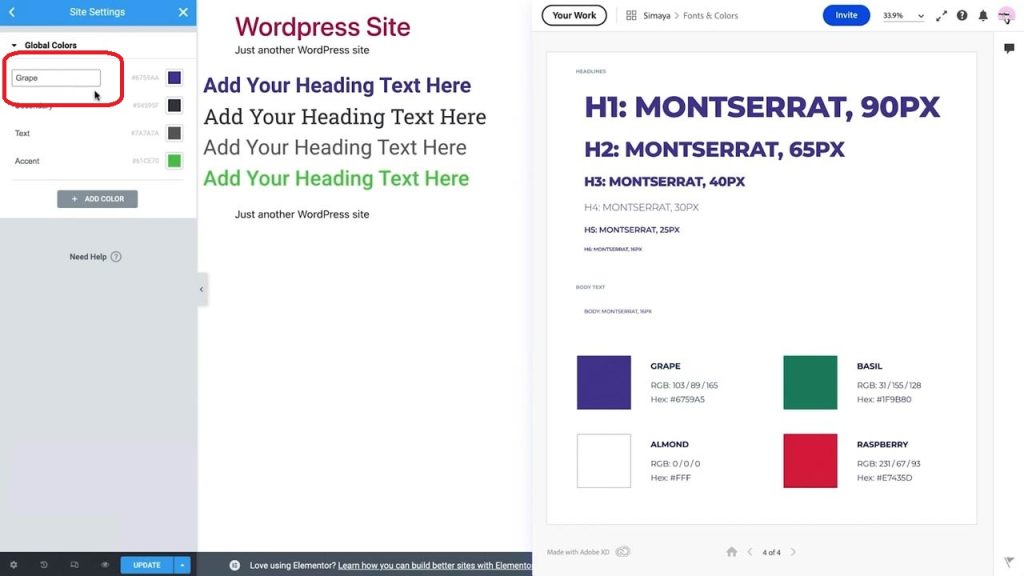The width and height of the screenshot is (1024, 576).
Task: Click the 4 of 4 page indicator
Action: (x=771, y=552)
